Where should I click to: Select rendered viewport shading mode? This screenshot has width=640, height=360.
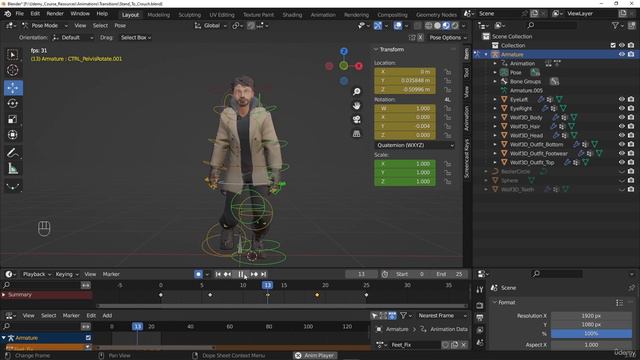[x=455, y=25]
